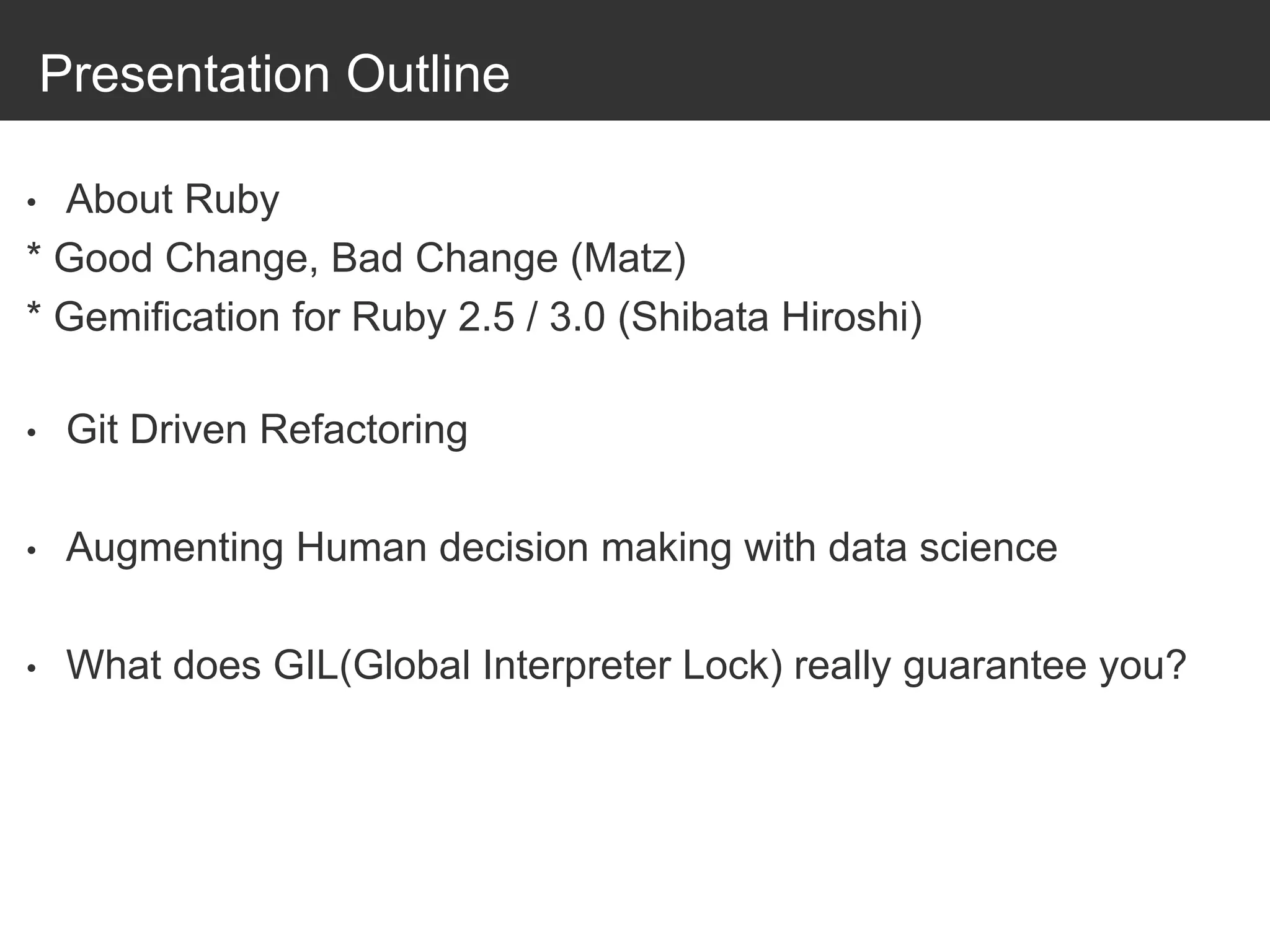Click the (Matz) speaker name
1270x952 pixels.
coord(628,258)
